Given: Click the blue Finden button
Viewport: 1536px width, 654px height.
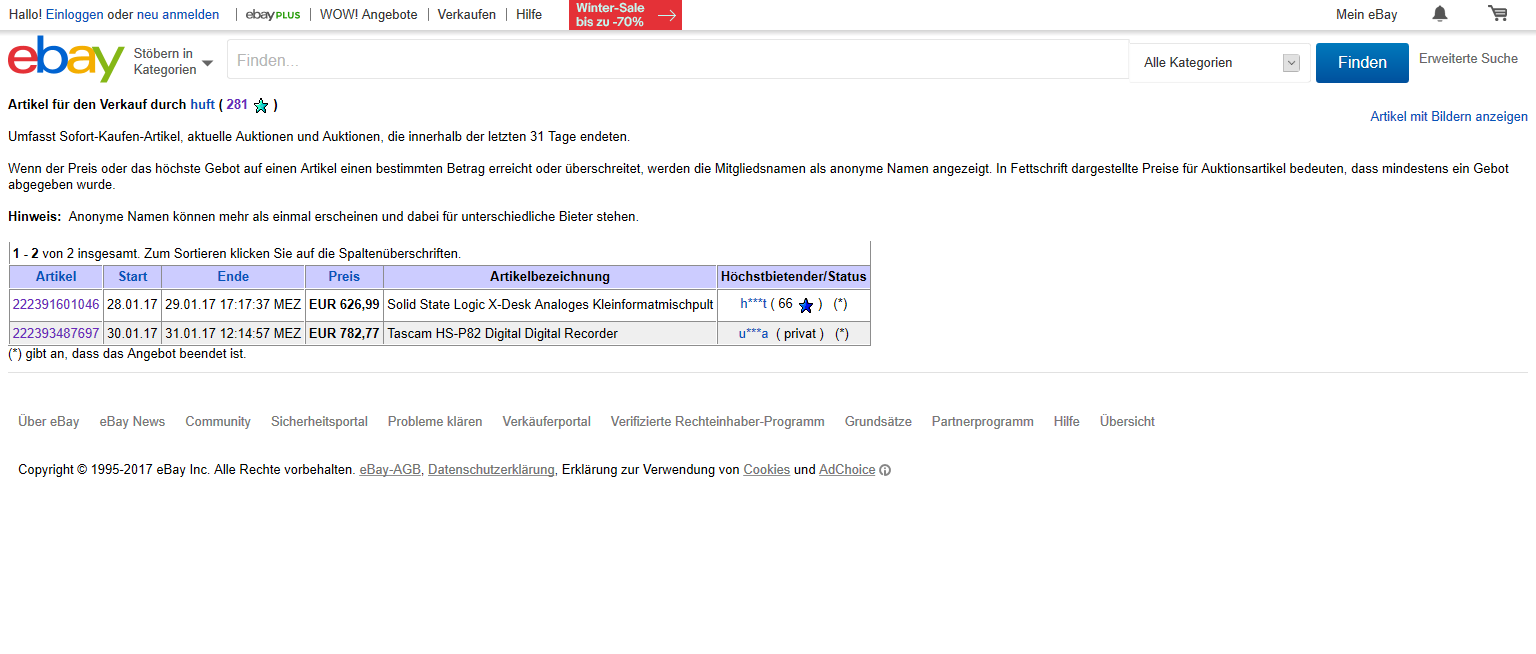Looking at the screenshot, I should [x=1362, y=62].
